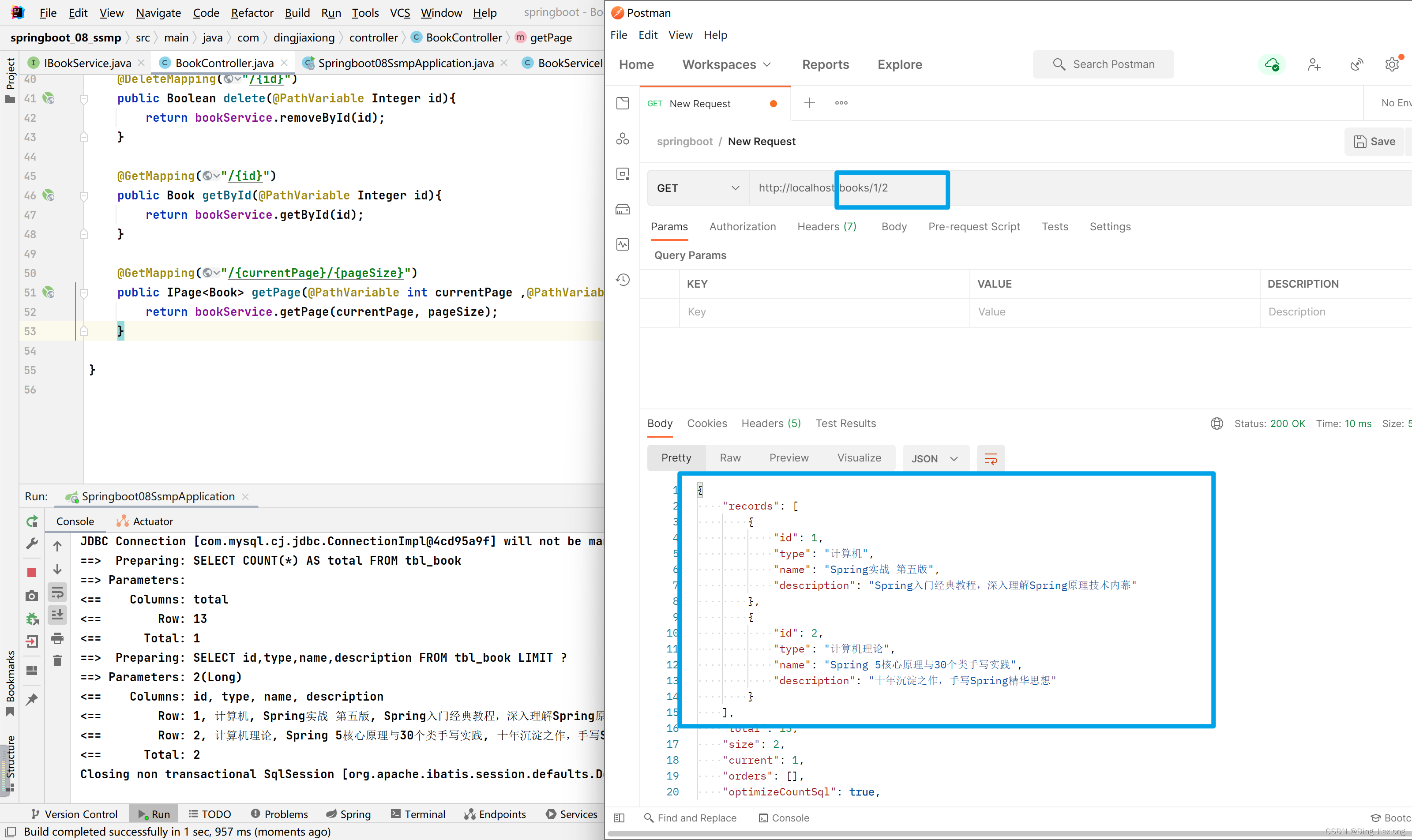This screenshot has height=840, width=1412.
Task: Open Postman View menu
Action: pyautogui.click(x=680, y=35)
